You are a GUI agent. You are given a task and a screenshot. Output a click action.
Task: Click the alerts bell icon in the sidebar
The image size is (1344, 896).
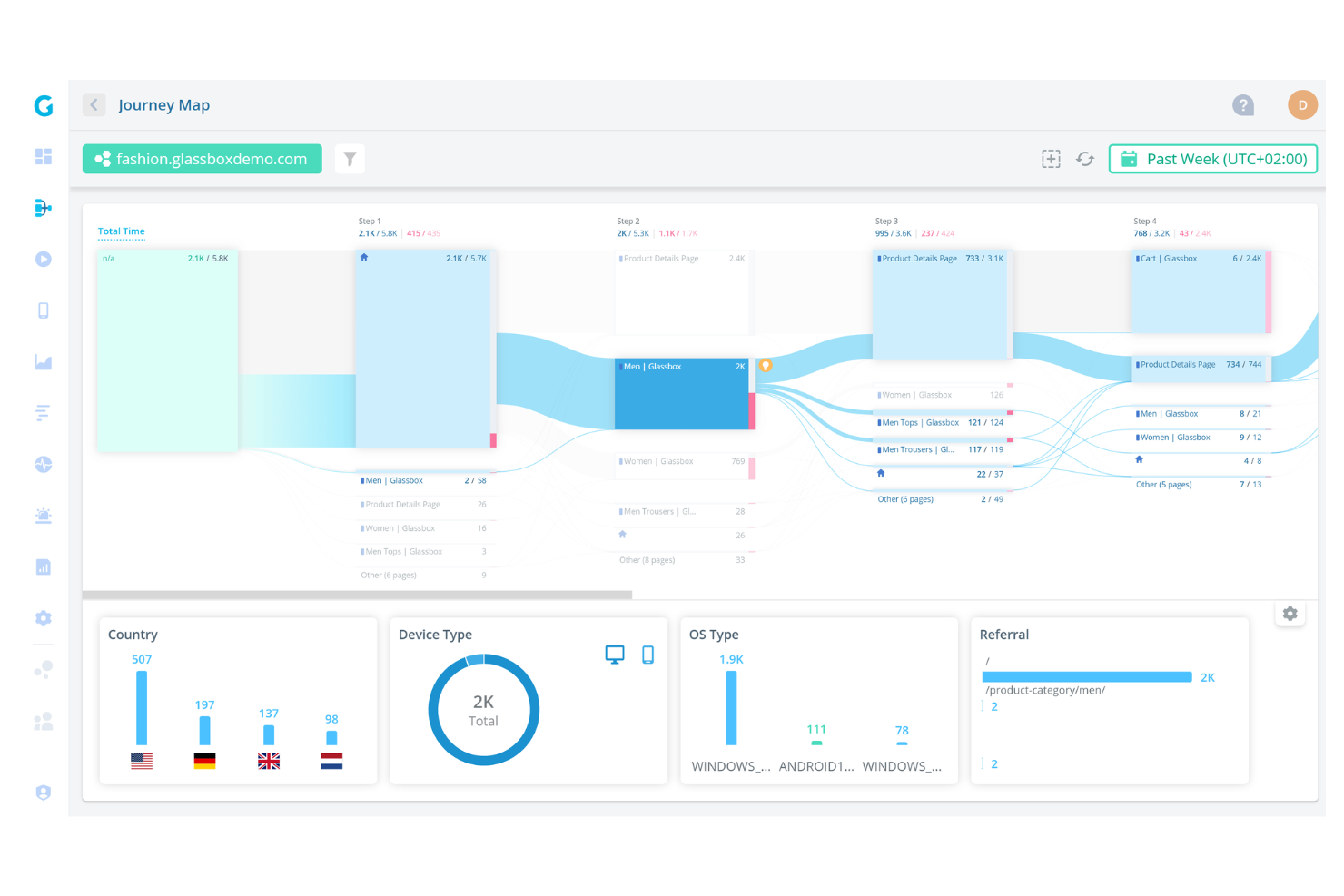point(43,516)
